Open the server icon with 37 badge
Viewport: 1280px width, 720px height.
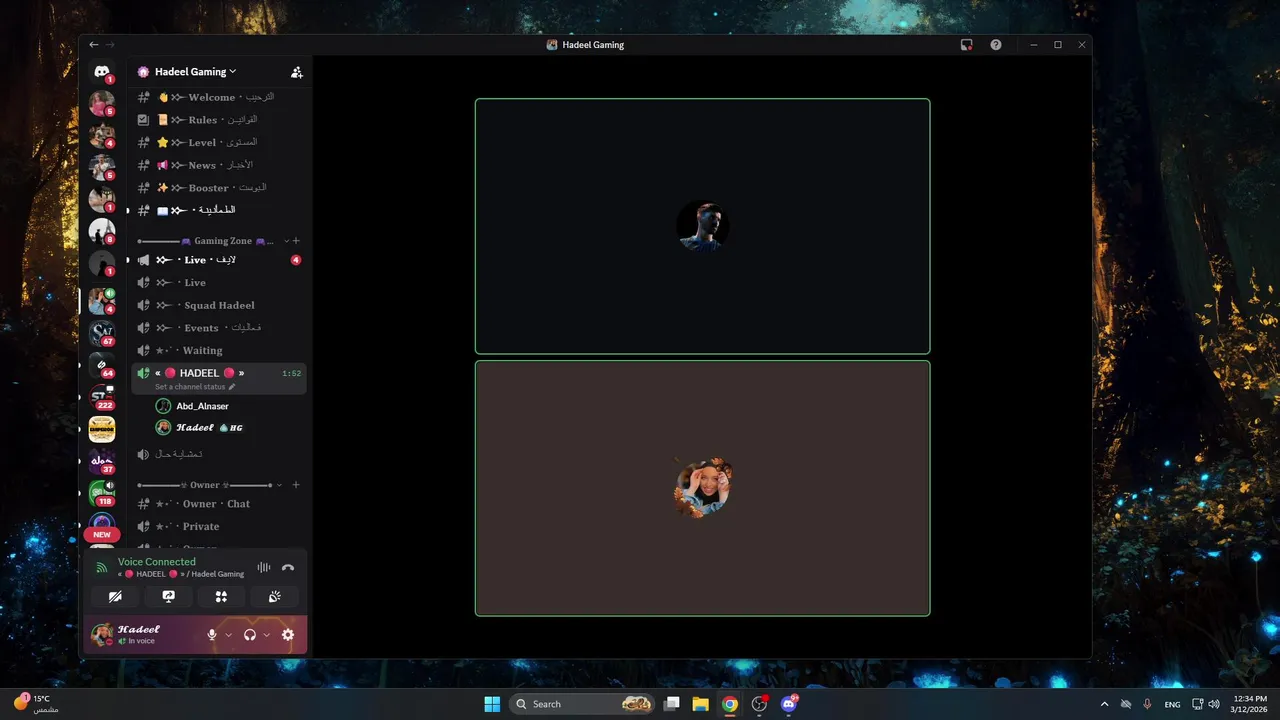(102, 462)
